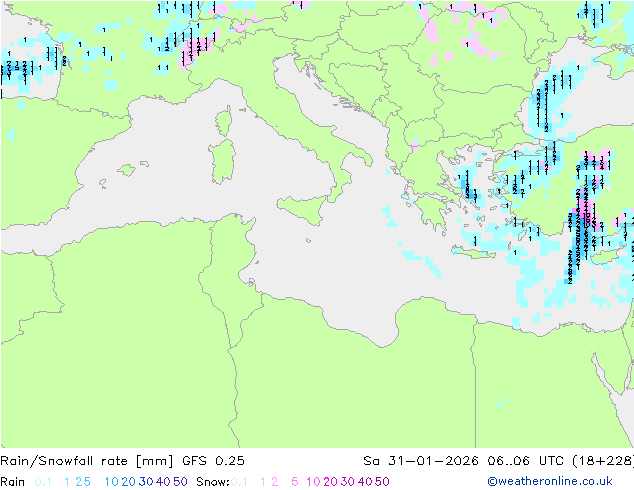The width and height of the screenshot is (634, 490).
Task: Click the Rain 10 legend value
Action: 112,482
